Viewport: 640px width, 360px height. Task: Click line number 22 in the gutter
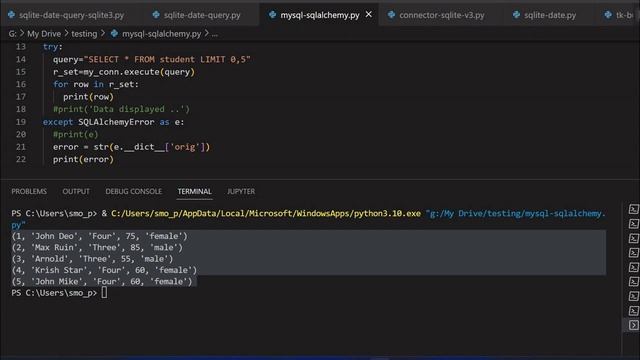(21, 160)
